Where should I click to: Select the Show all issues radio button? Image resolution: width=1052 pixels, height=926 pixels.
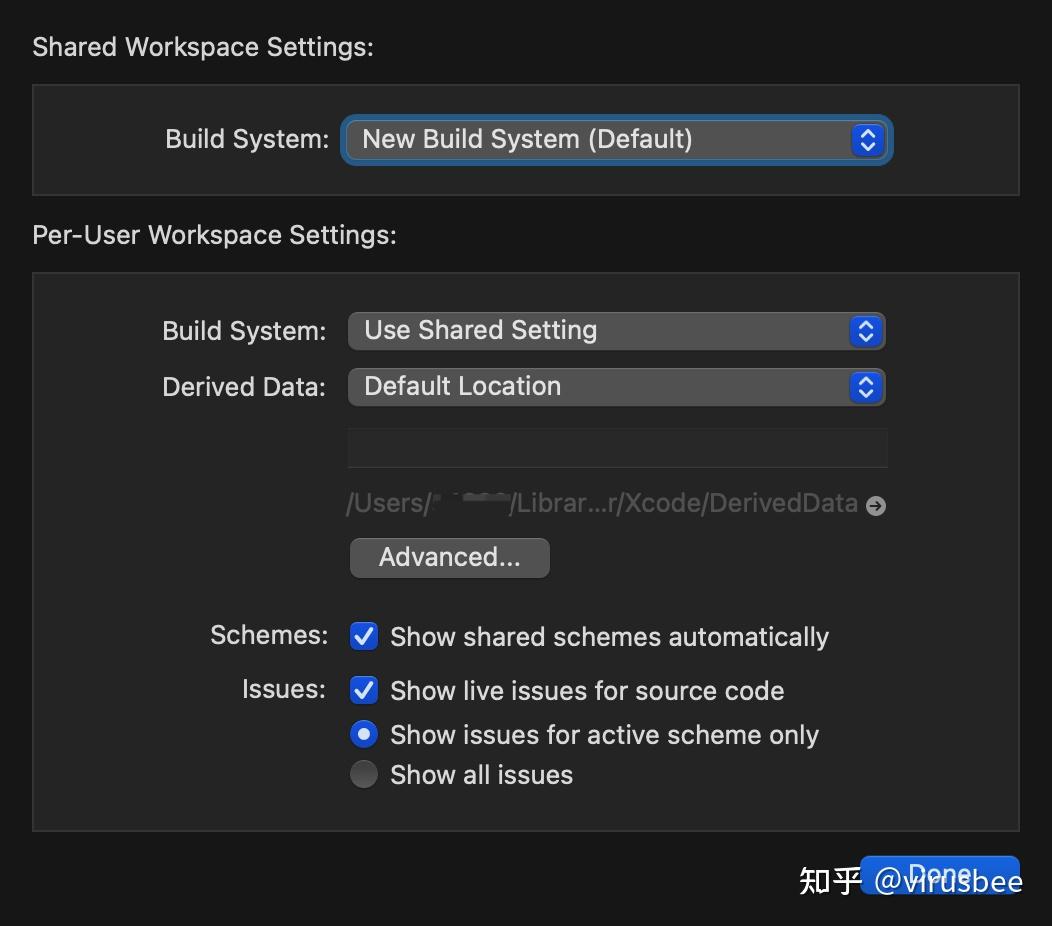click(x=363, y=774)
